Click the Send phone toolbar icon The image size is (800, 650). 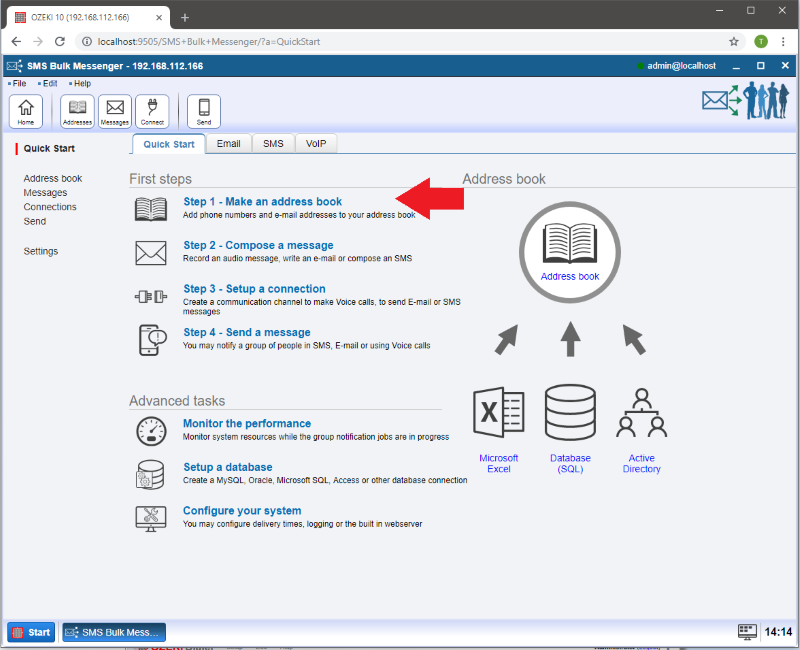pos(204,110)
